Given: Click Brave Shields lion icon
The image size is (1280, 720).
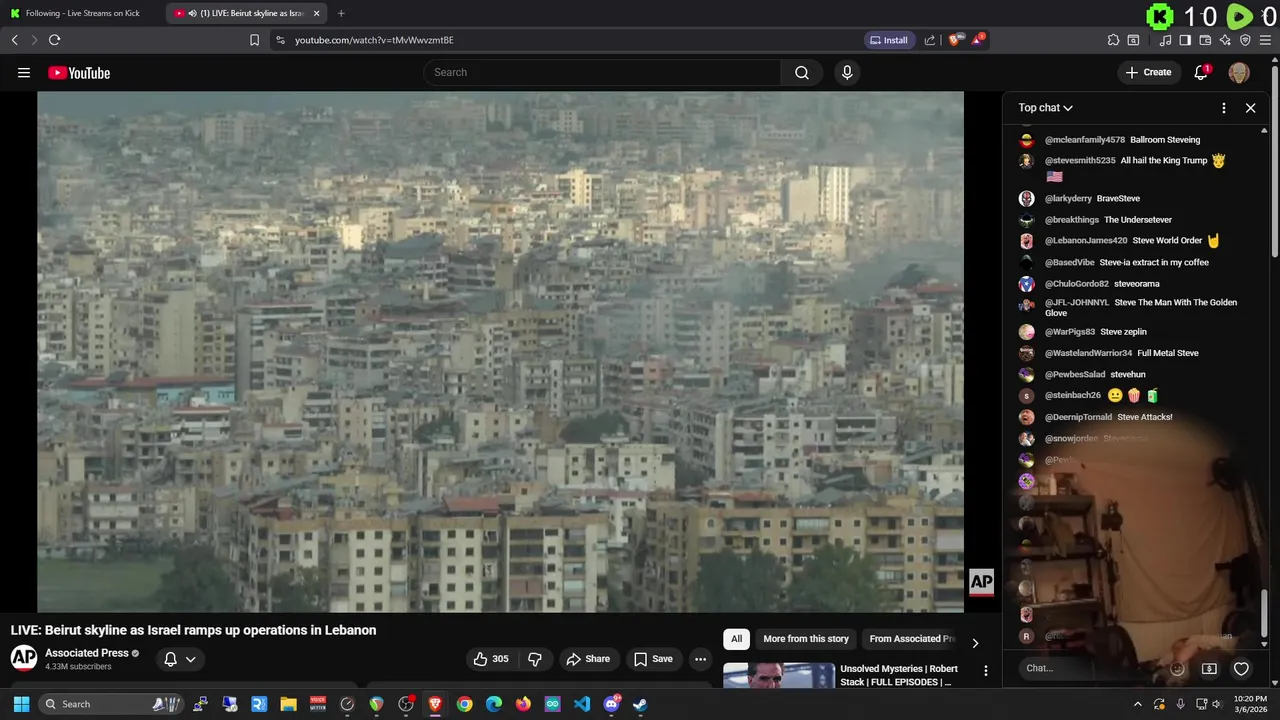Looking at the screenshot, I should (955, 40).
